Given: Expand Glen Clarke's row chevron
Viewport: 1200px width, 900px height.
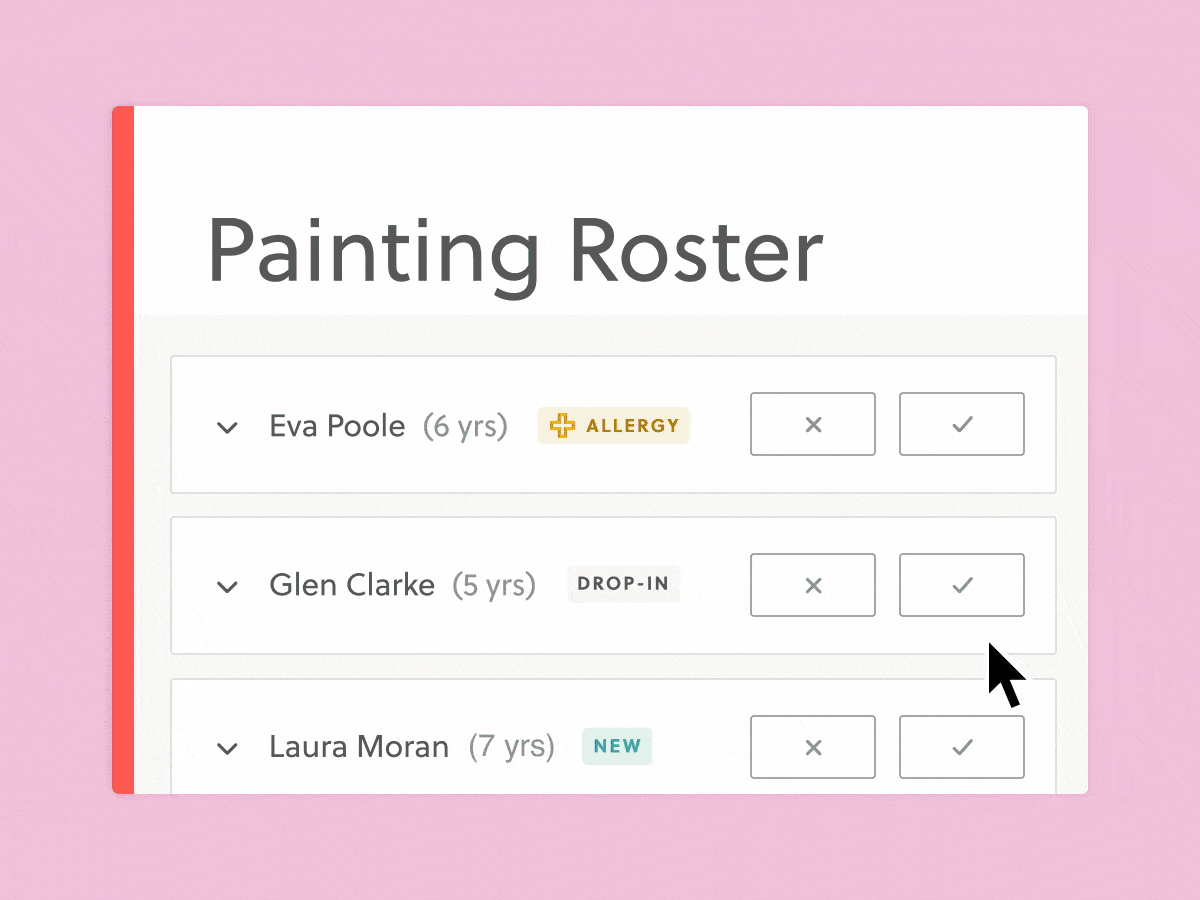Looking at the screenshot, I should coord(228,587).
